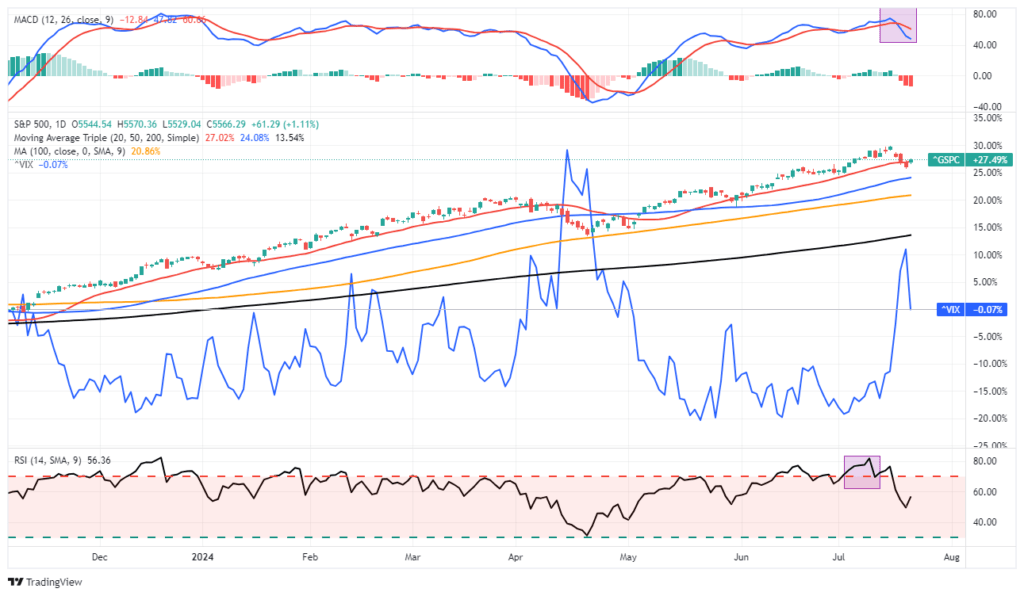Click the Moving Average Triple legend
The height and width of the screenshot is (596, 1024).
[x=106, y=138]
